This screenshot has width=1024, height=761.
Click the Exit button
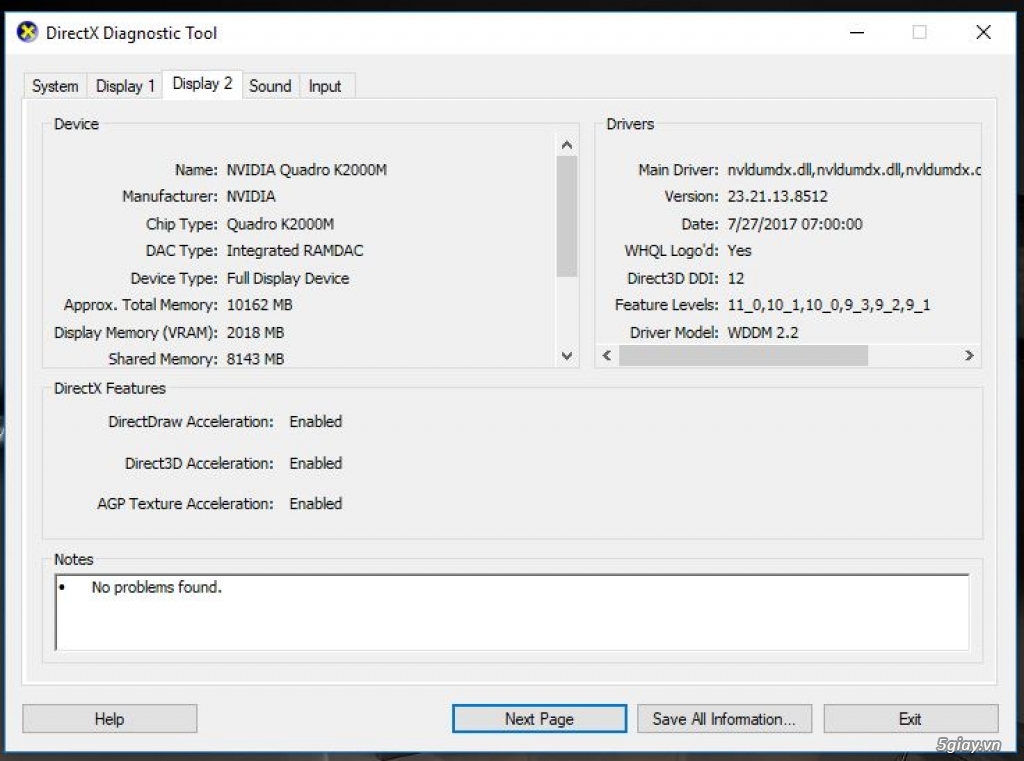pyautogui.click(x=910, y=719)
